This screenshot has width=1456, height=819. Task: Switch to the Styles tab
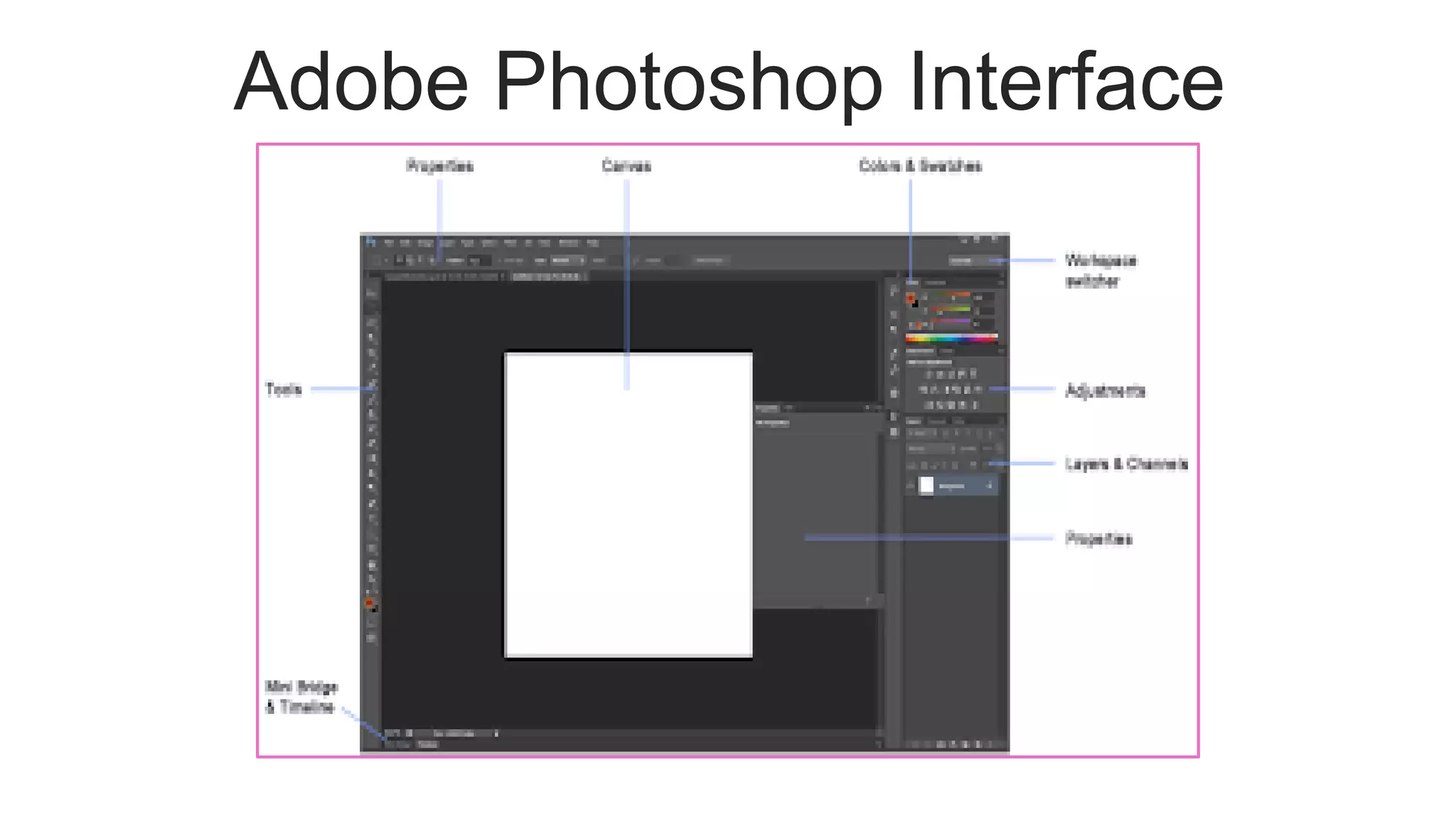point(947,350)
